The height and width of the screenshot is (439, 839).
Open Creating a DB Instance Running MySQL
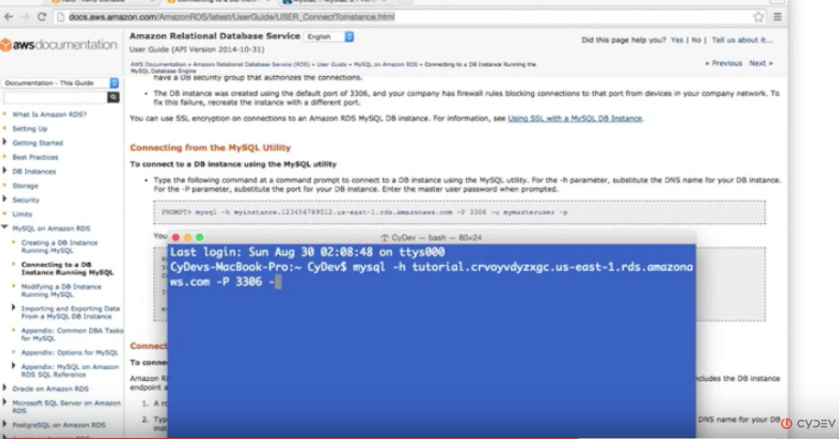pyautogui.click(x=59, y=246)
